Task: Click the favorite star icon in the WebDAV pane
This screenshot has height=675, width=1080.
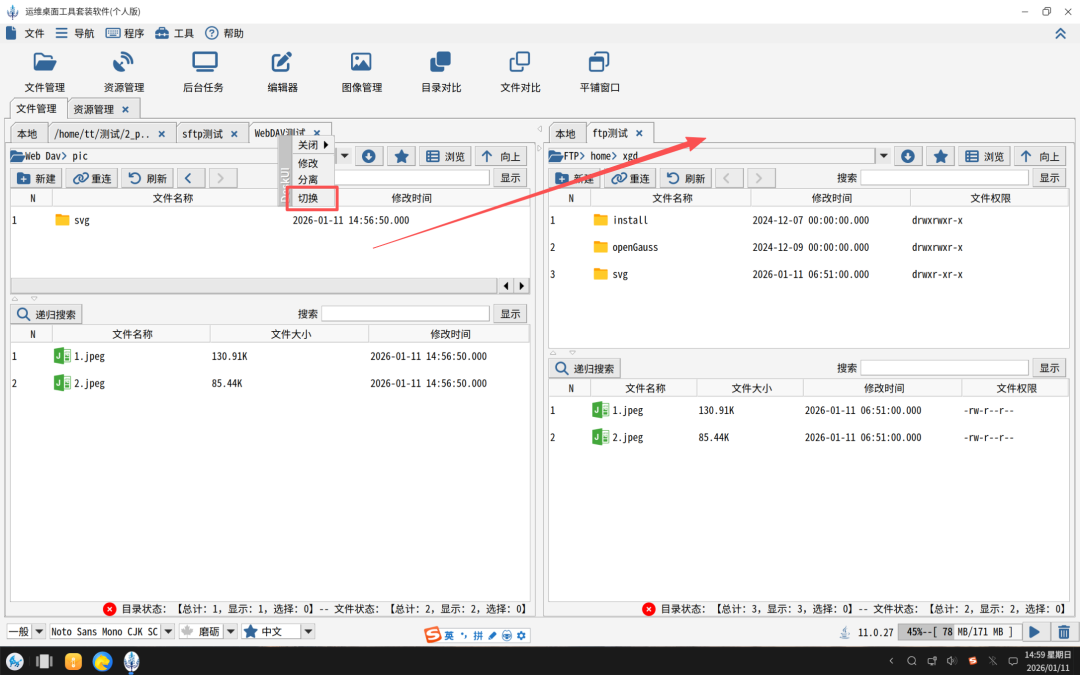Action: [x=401, y=156]
